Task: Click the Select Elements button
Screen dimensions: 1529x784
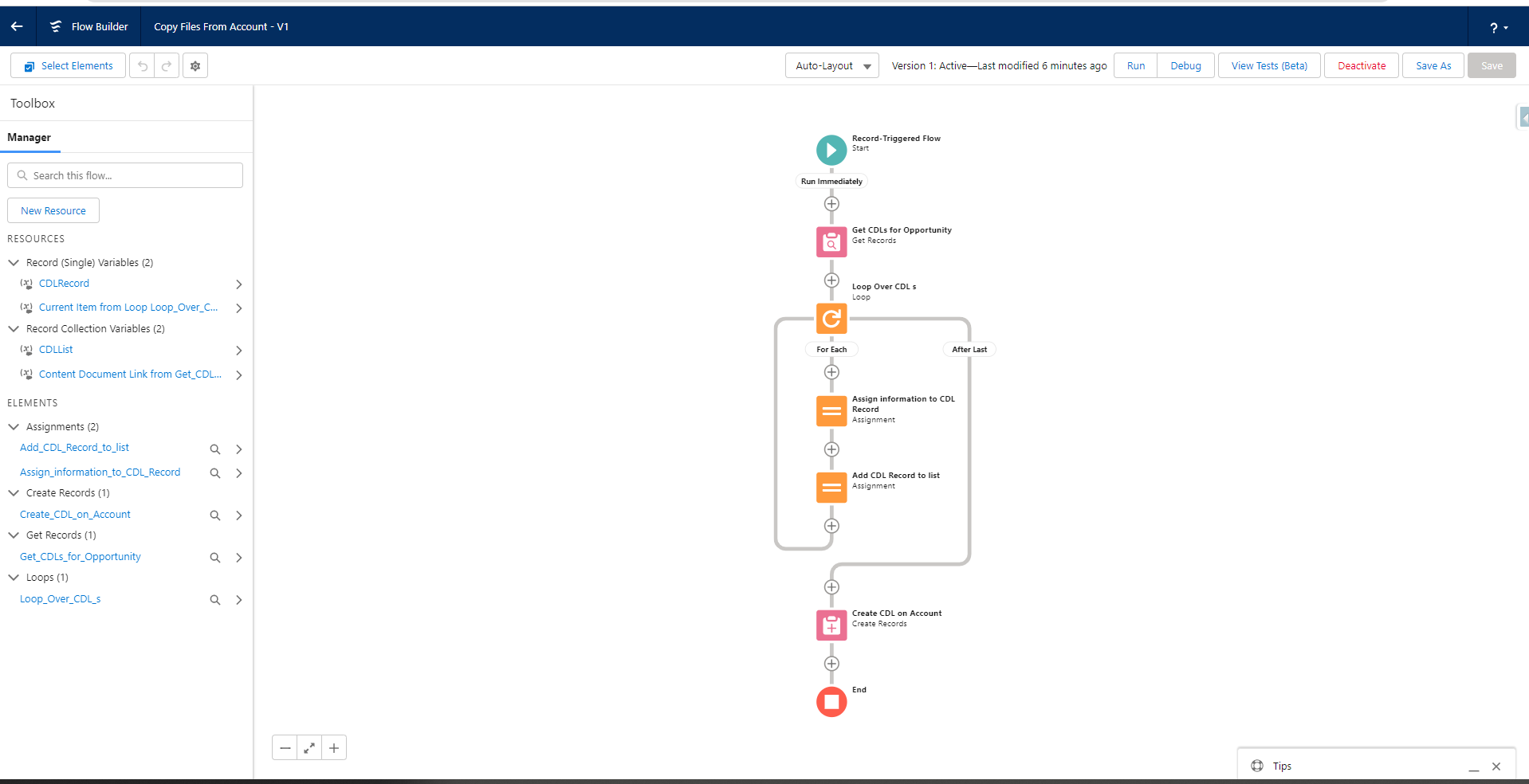Action: tap(69, 66)
